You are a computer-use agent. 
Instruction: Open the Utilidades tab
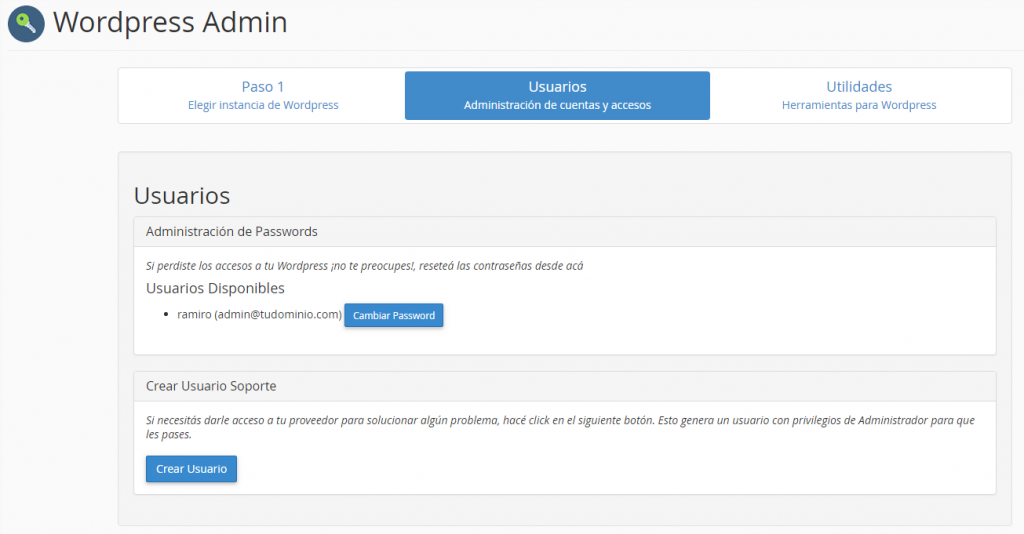859,95
